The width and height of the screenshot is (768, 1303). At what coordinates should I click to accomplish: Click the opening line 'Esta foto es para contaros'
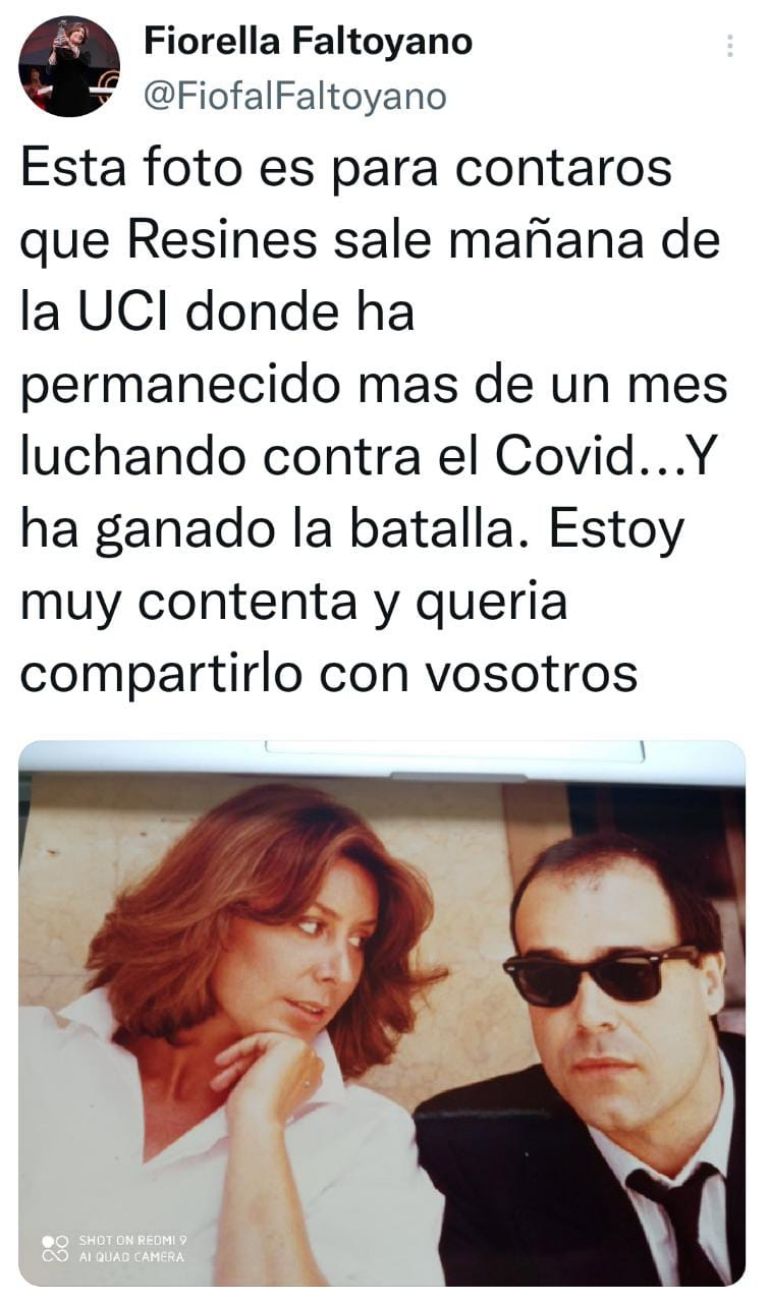pyautogui.click(x=346, y=170)
